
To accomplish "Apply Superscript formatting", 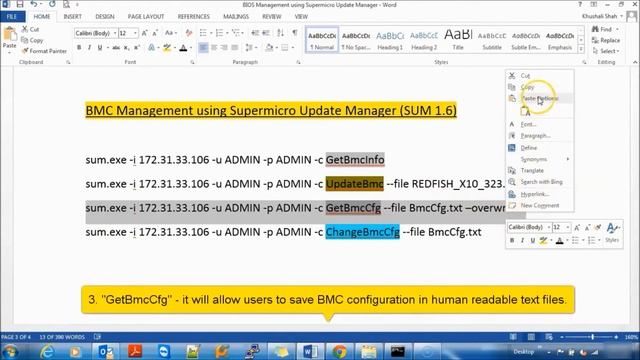I will point(137,48).
